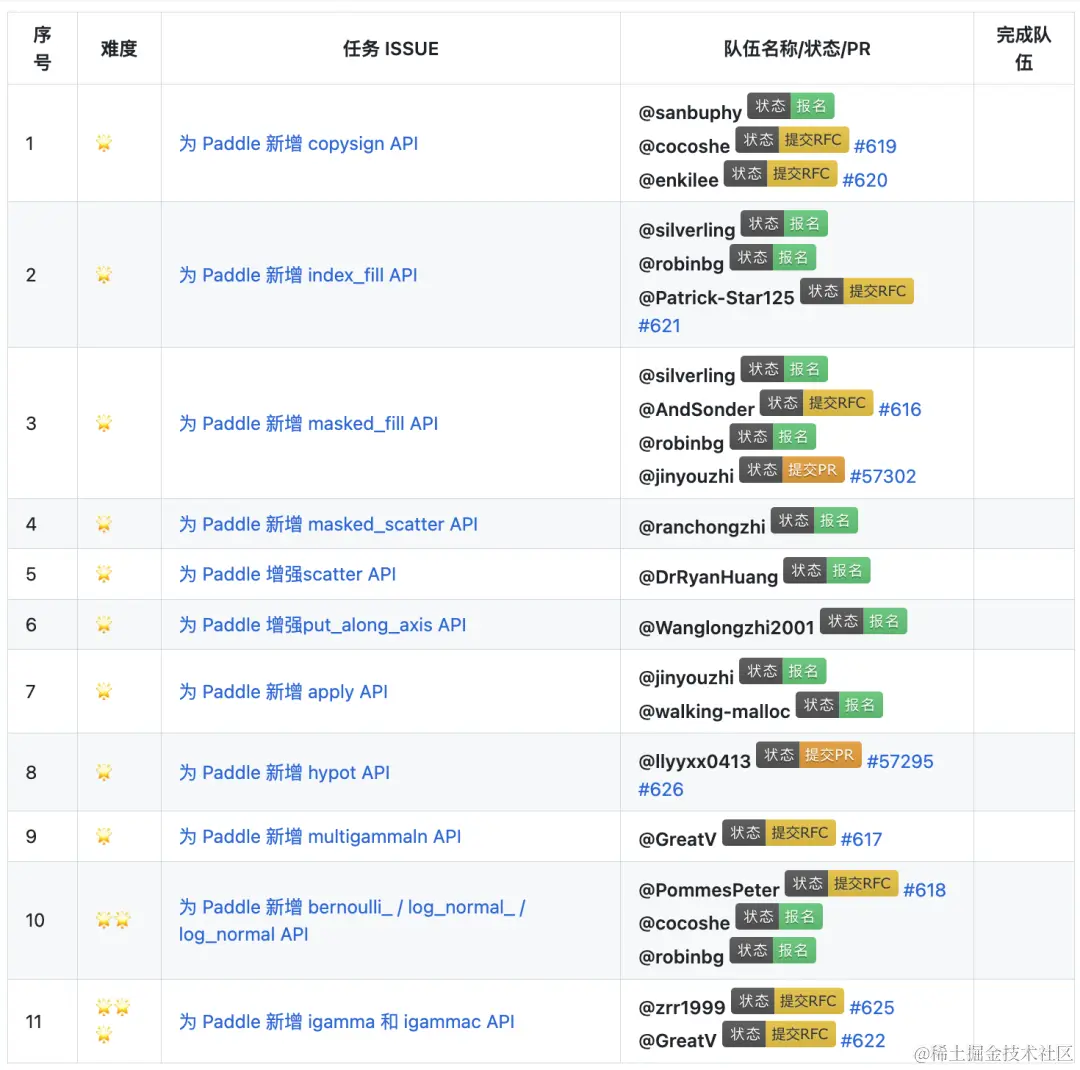Open PR link #618
Image resolution: width=1080 pixels, height=1070 pixels.
pyautogui.click(x=924, y=889)
